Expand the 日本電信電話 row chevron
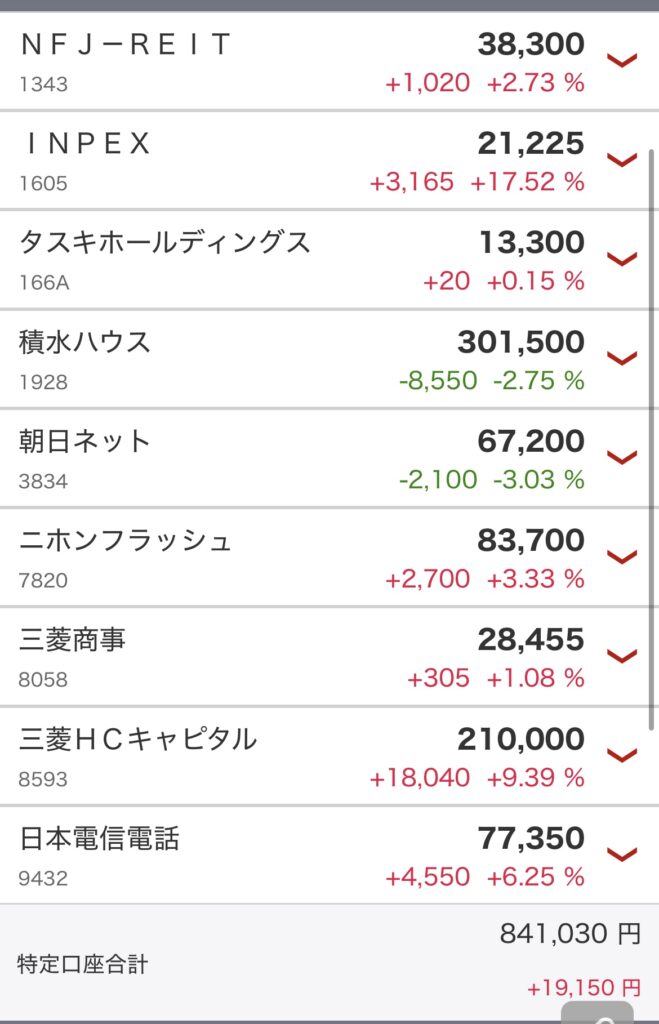Viewport: 659px width, 1024px height. click(x=622, y=855)
